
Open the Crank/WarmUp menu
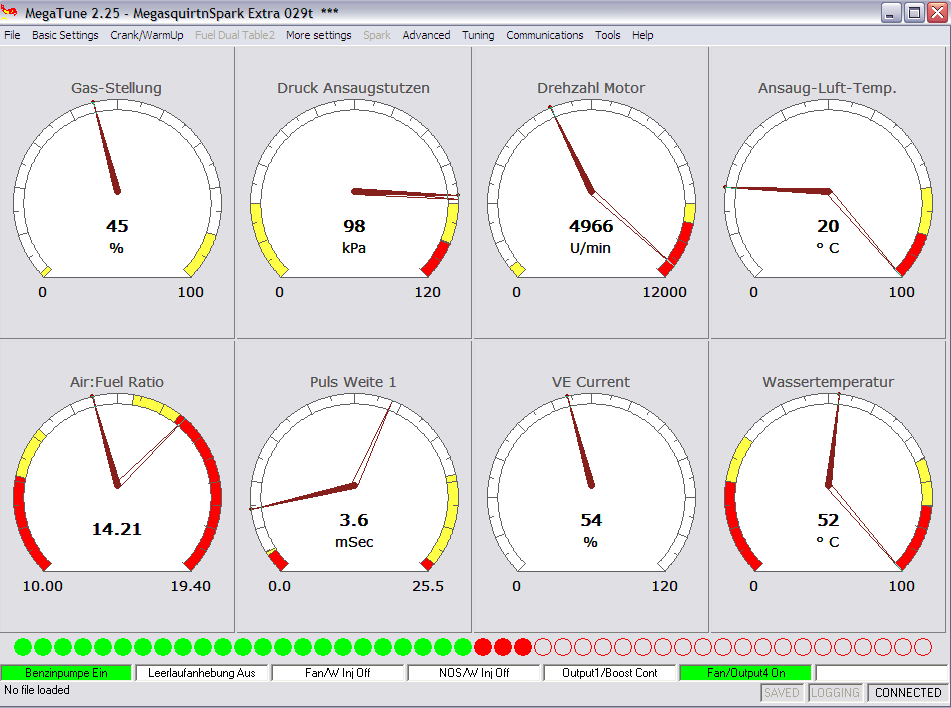click(x=147, y=35)
